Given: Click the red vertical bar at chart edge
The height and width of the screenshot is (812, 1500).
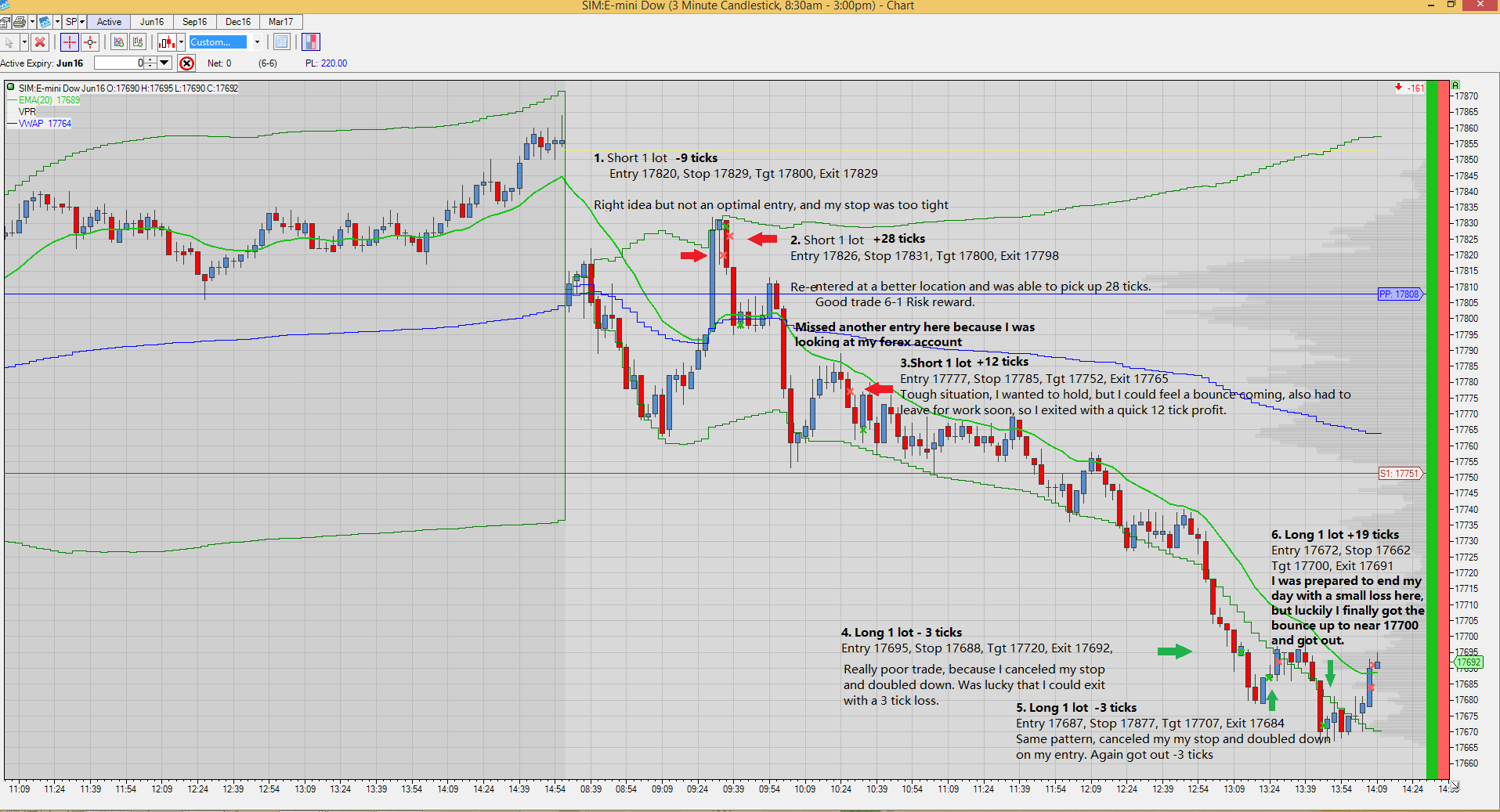Looking at the screenshot, I should pos(1444,430).
